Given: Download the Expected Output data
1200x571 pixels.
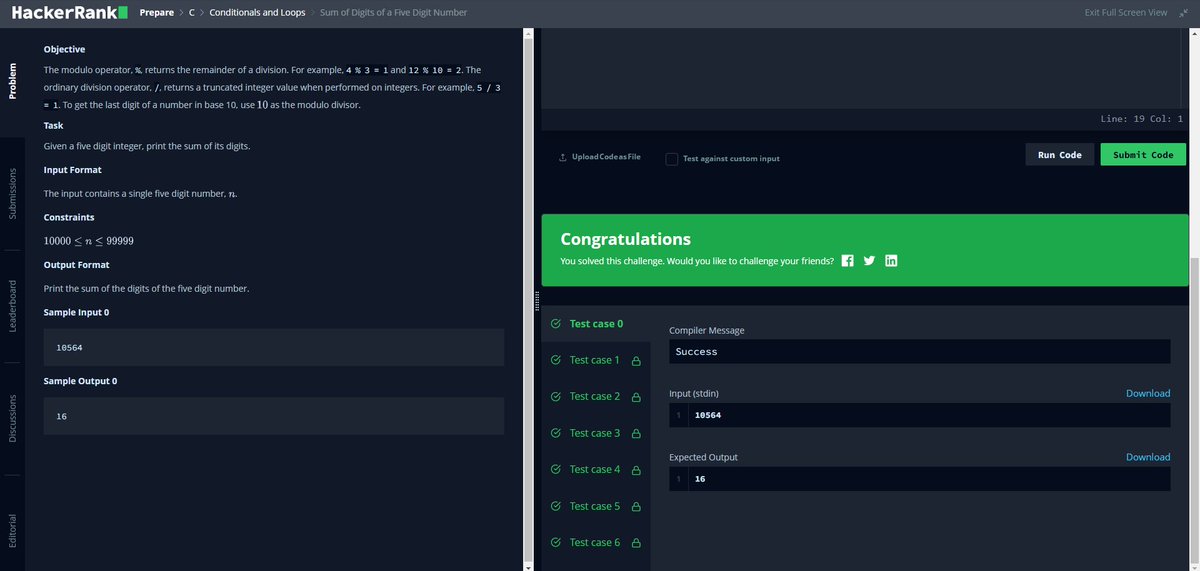Looking at the screenshot, I should coord(1148,457).
